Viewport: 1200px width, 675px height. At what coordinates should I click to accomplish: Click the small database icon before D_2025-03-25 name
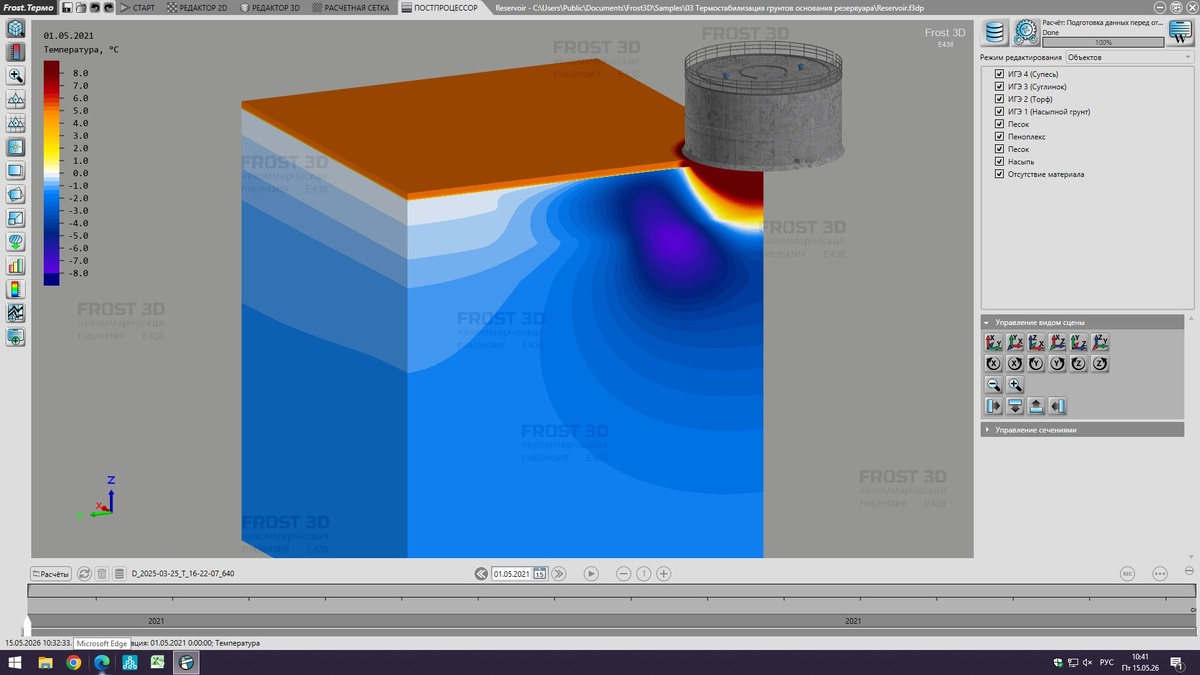click(120, 574)
